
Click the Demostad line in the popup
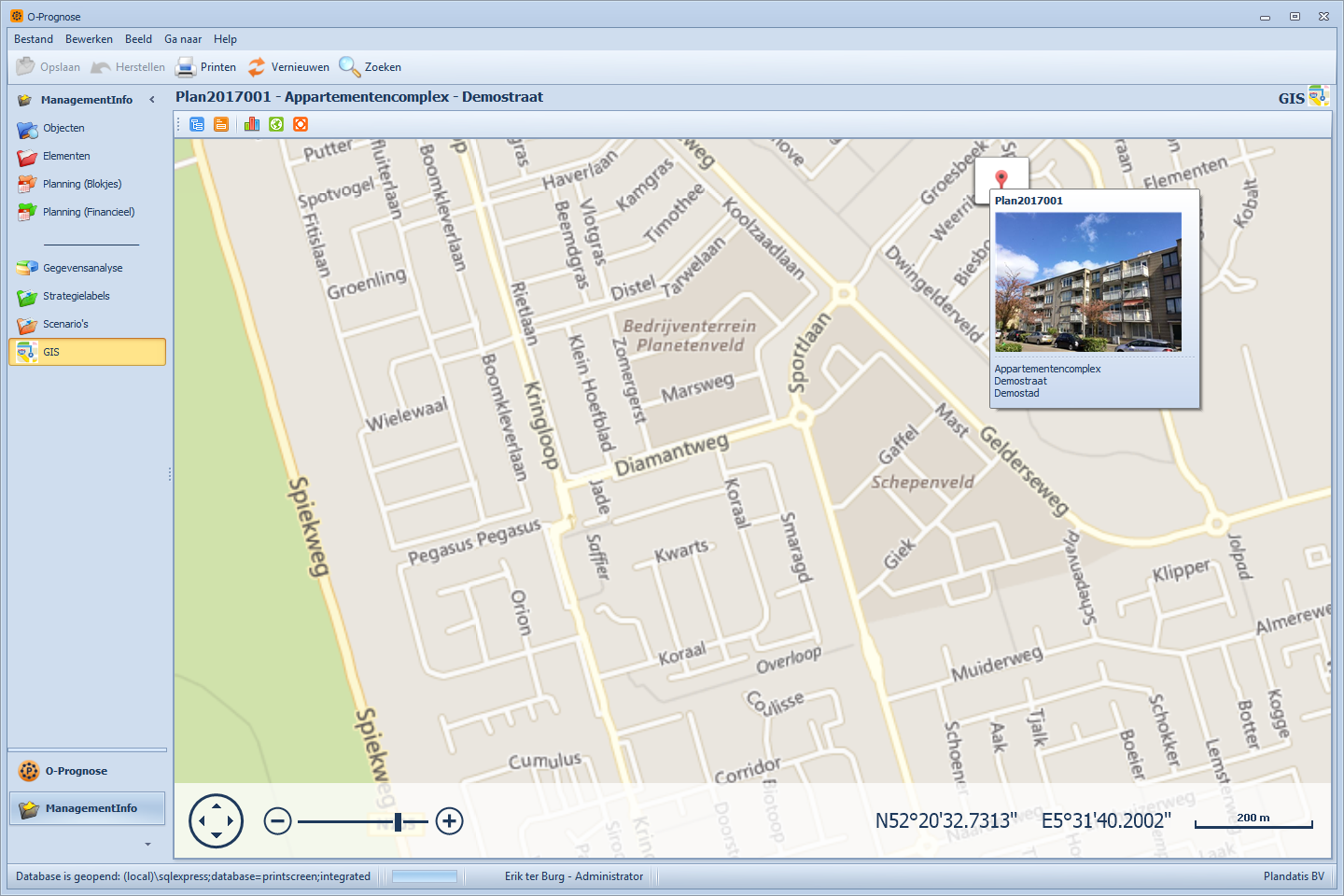click(1016, 393)
